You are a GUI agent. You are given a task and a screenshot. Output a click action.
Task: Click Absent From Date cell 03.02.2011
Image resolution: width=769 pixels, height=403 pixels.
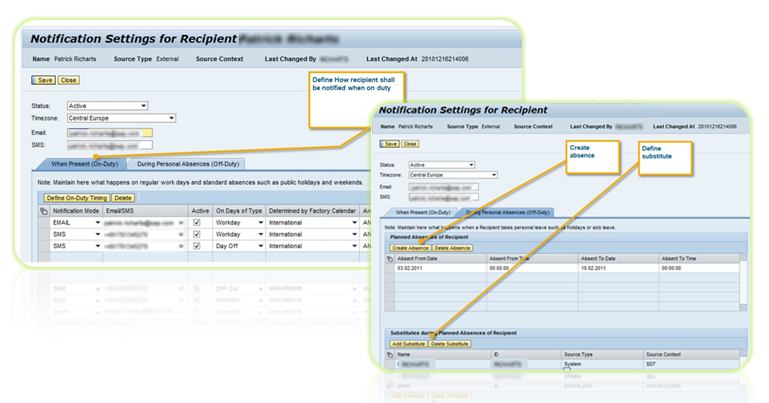tap(440, 268)
